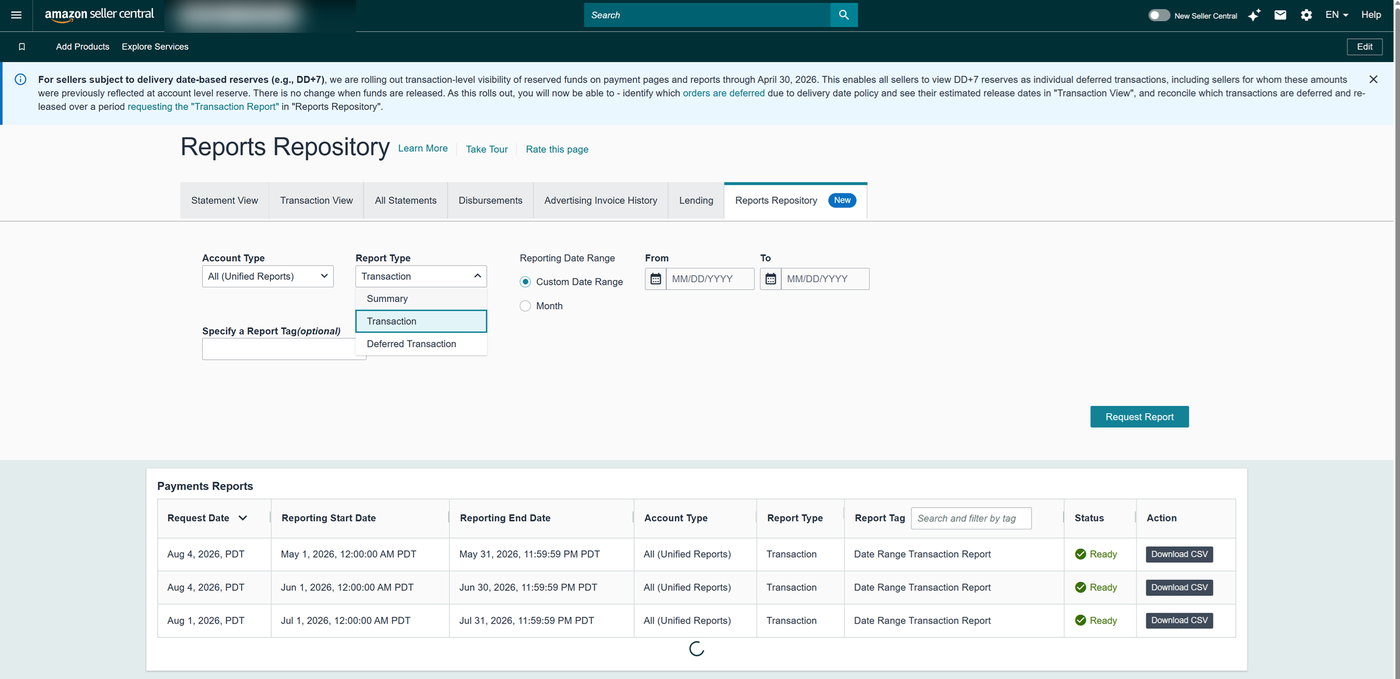Select the Month radio button
Viewport: 1400px width, 679px height.
(526, 306)
